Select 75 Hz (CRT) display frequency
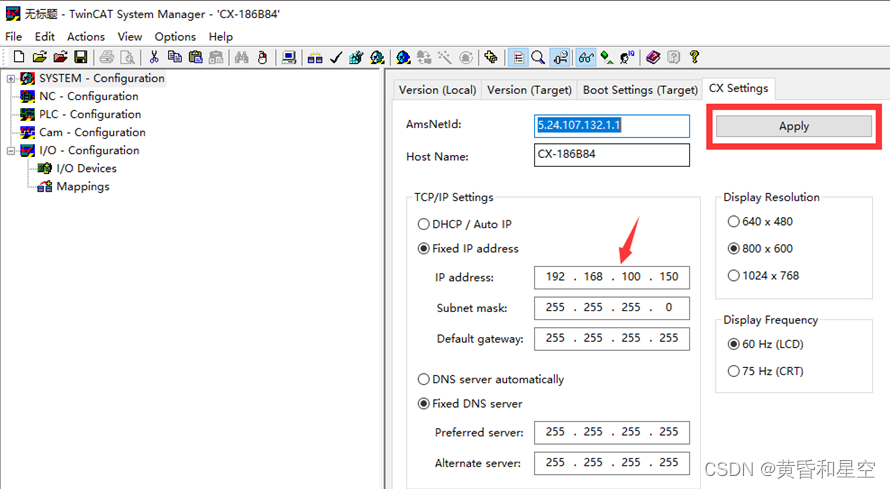890x489 pixels. [x=766, y=371]
